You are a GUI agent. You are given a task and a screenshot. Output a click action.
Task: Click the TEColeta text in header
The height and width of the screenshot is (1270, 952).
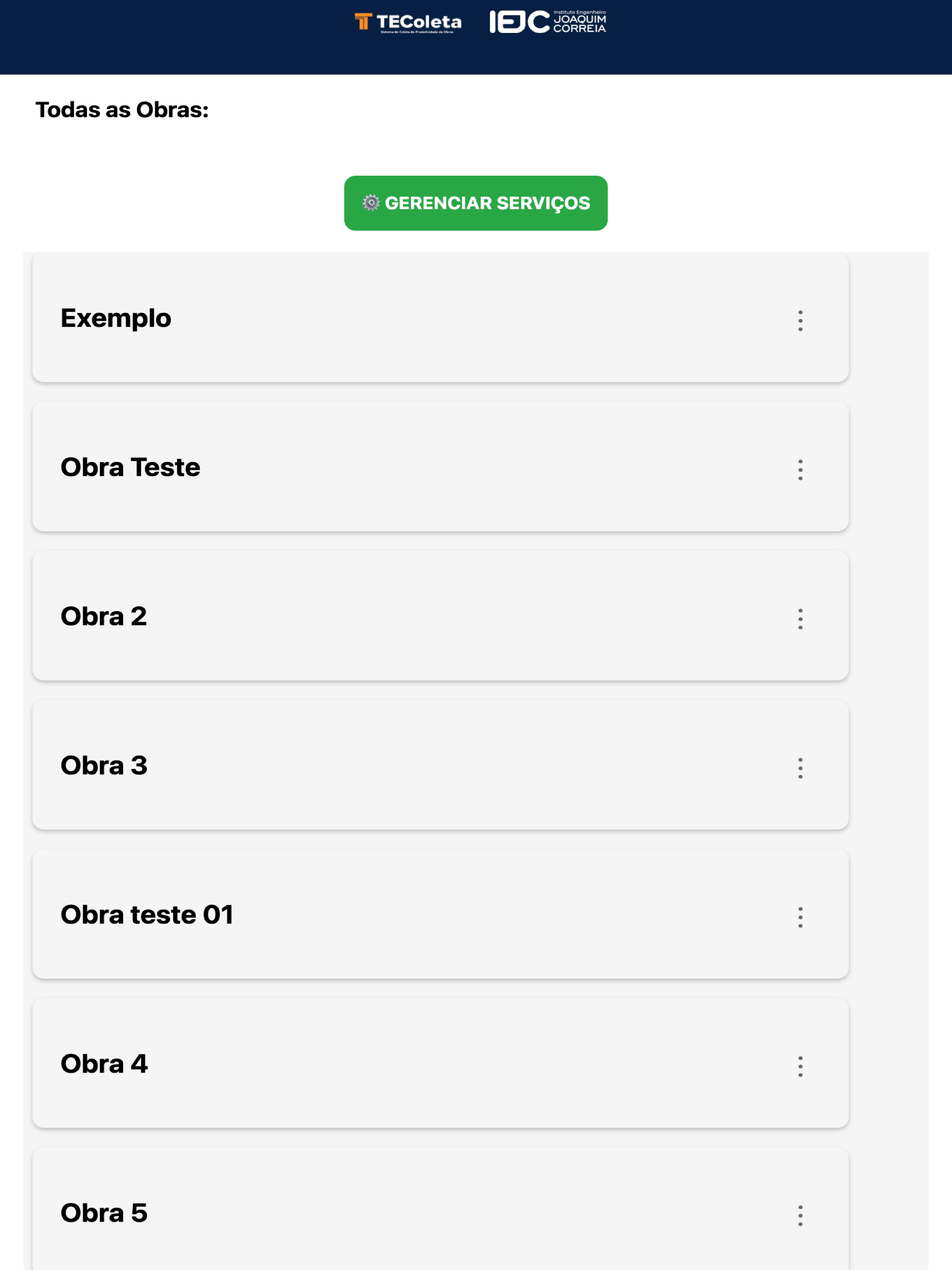pos(418,22)
